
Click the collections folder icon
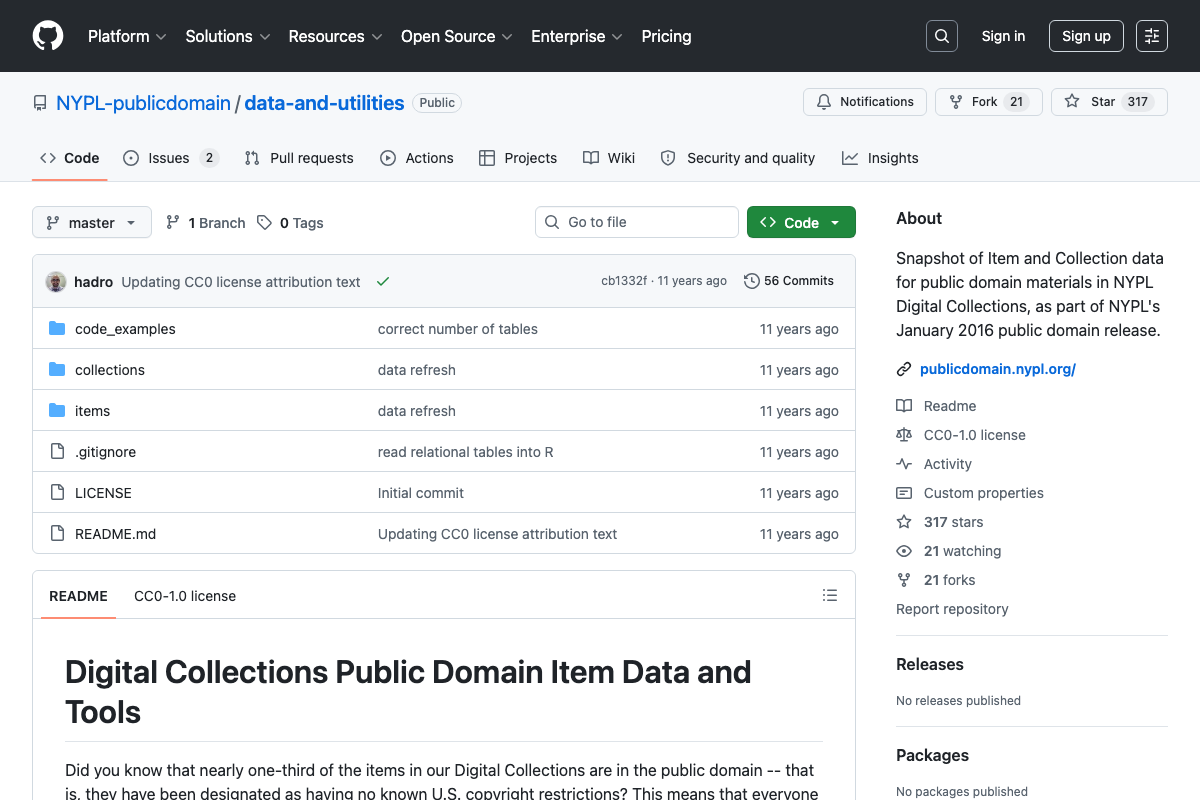57,370
